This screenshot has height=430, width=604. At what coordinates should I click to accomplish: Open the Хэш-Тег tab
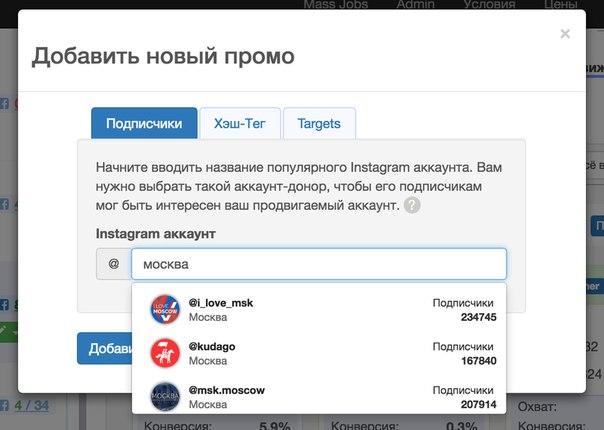(x=240, y=123)
